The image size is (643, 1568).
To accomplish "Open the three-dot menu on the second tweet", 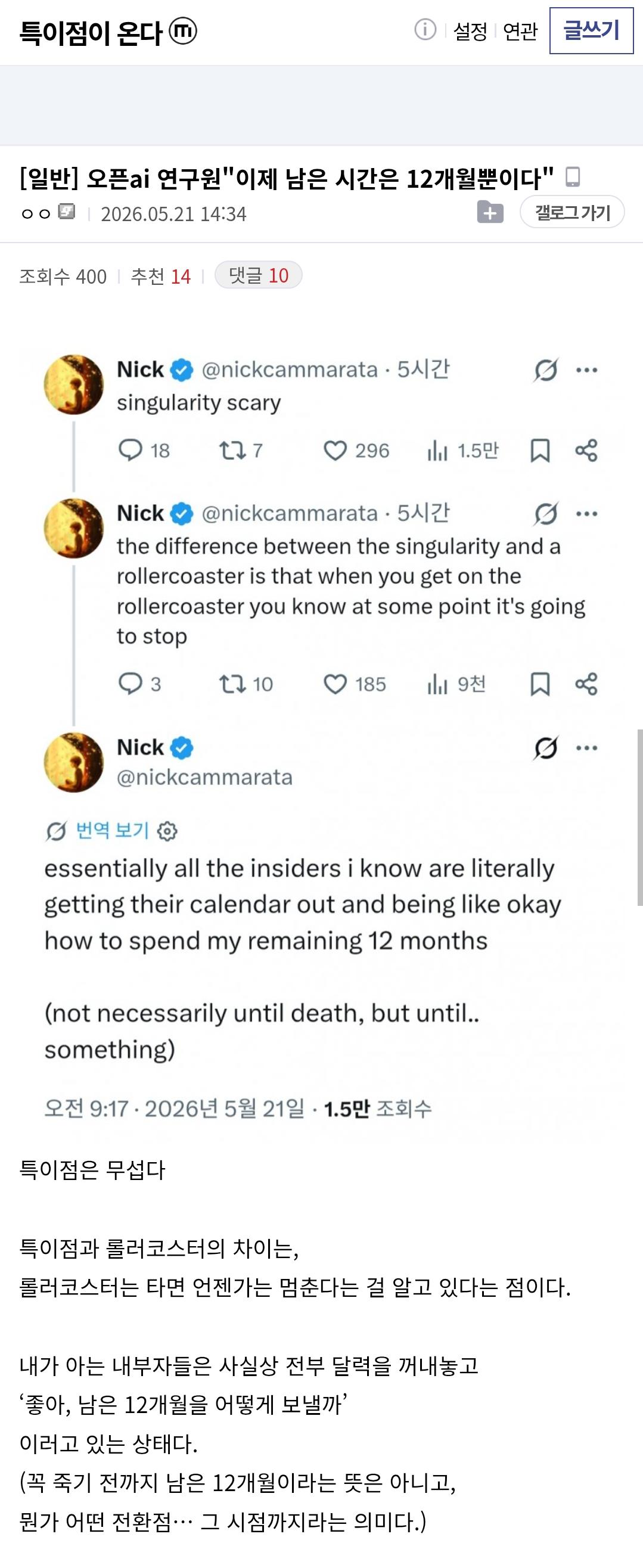I will click(586, 514).
